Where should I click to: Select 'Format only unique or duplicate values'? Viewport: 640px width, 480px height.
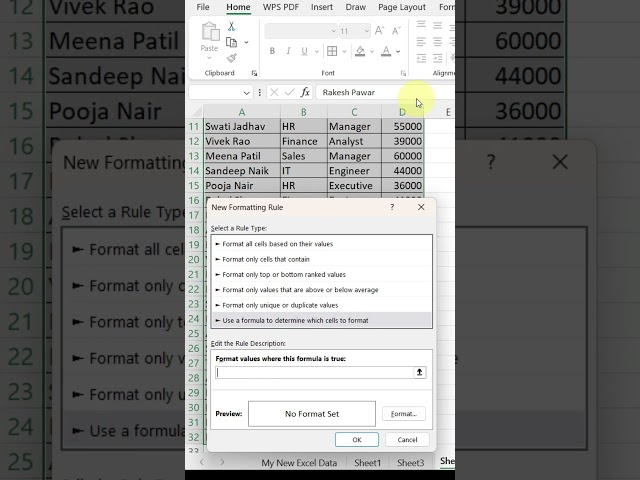click(322, 305)
